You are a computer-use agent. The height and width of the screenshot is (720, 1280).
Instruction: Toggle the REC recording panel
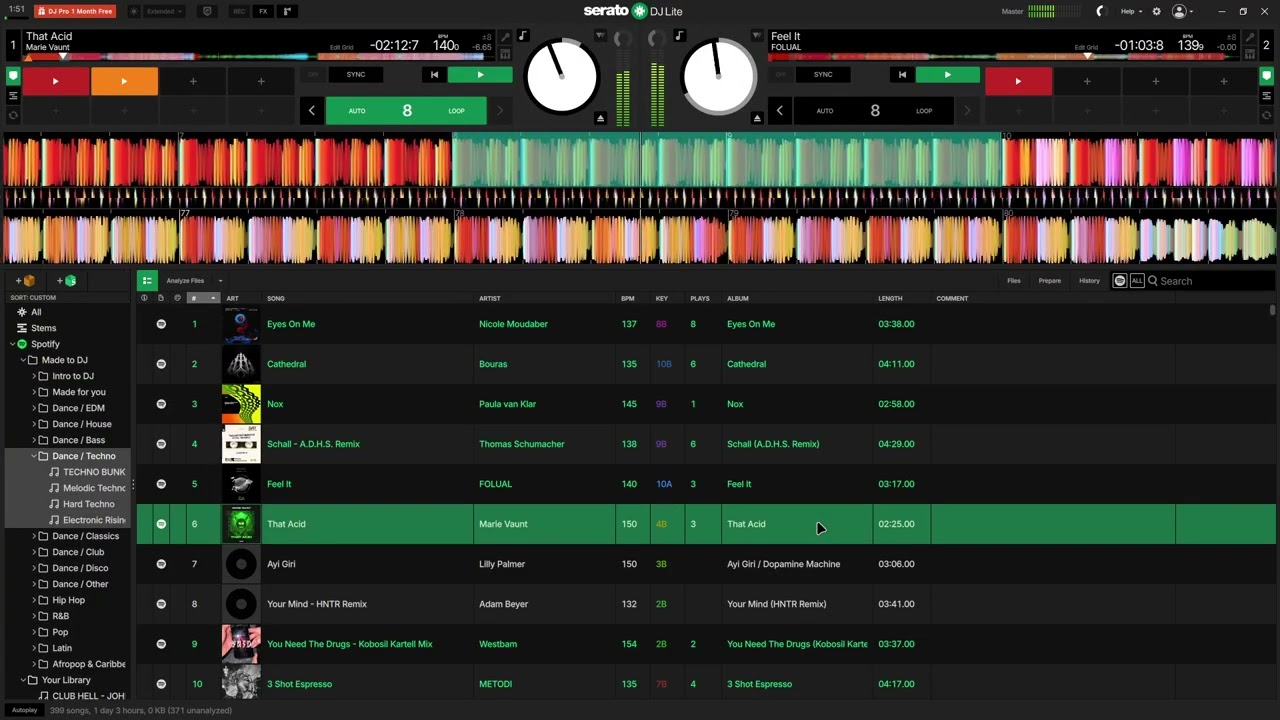tap(239, 11)
